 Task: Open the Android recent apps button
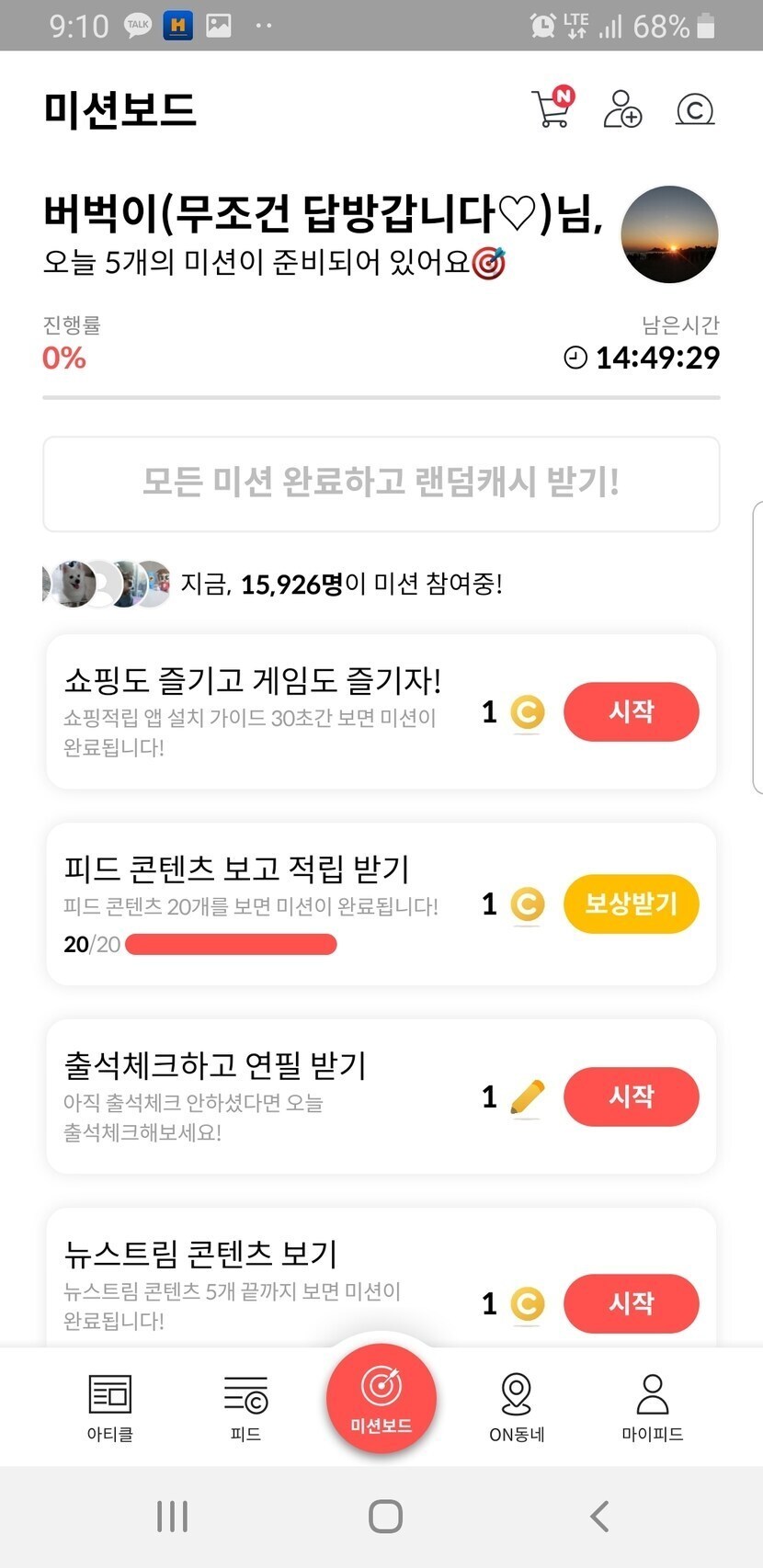coord(173,1517)
